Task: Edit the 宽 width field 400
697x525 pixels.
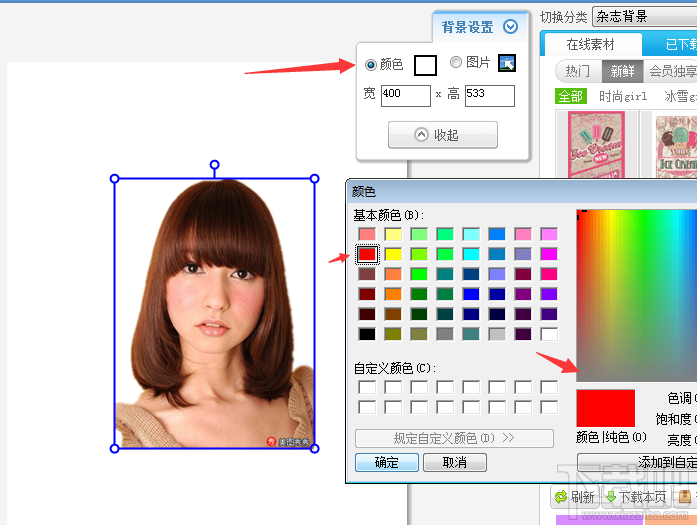Action: pos(406,96)
